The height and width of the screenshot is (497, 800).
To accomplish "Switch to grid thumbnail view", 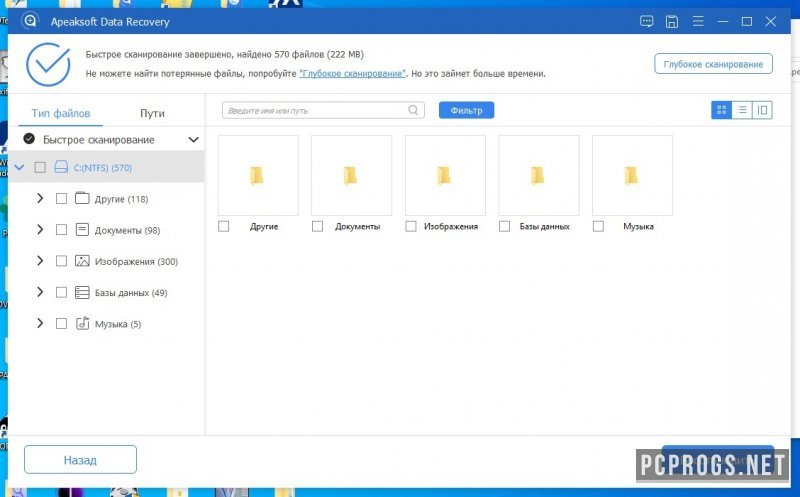I will point(721,110).
